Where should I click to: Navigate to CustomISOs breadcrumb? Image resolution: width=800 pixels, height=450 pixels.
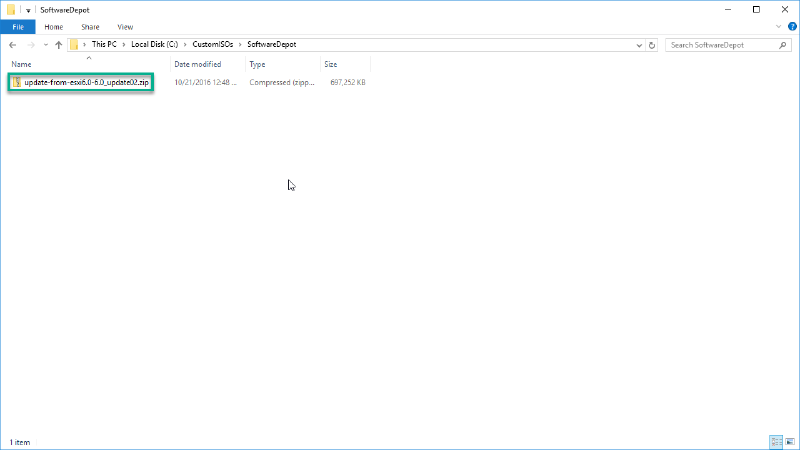(213, 44)
